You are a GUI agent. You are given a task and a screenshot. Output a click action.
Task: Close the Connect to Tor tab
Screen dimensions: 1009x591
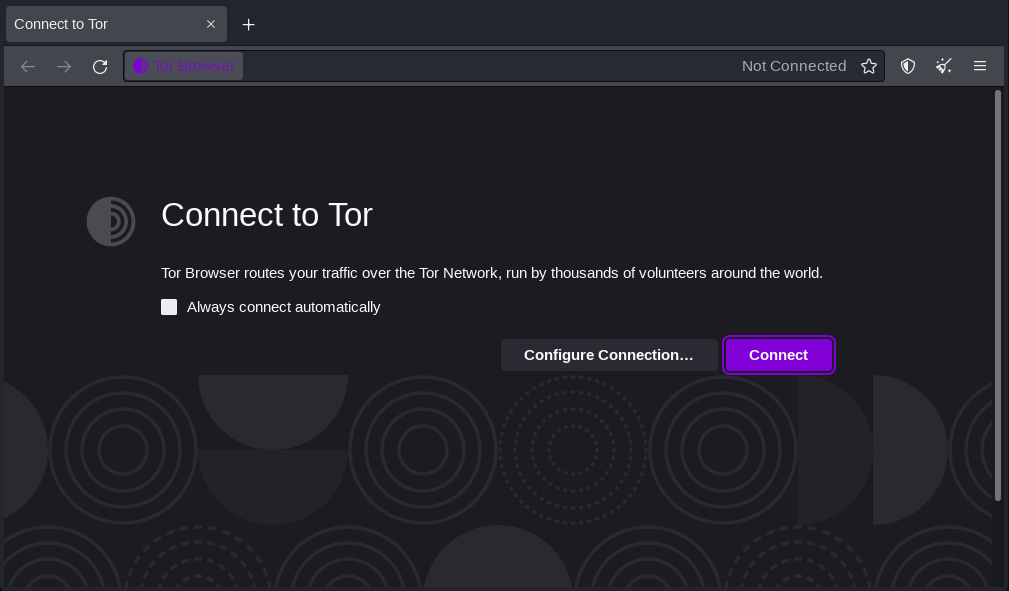pyautogui.click(x=211, y=24)
